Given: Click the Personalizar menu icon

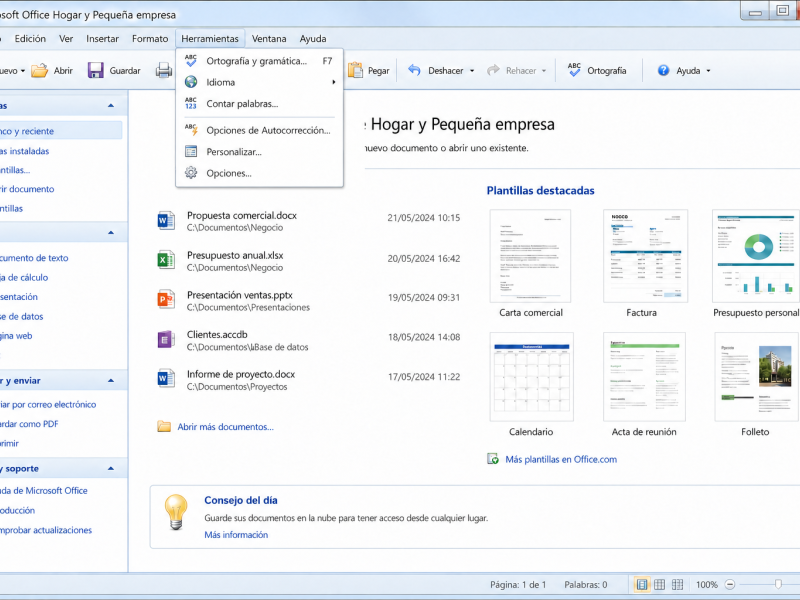Looking at the screenshot, I should [191, 152].
